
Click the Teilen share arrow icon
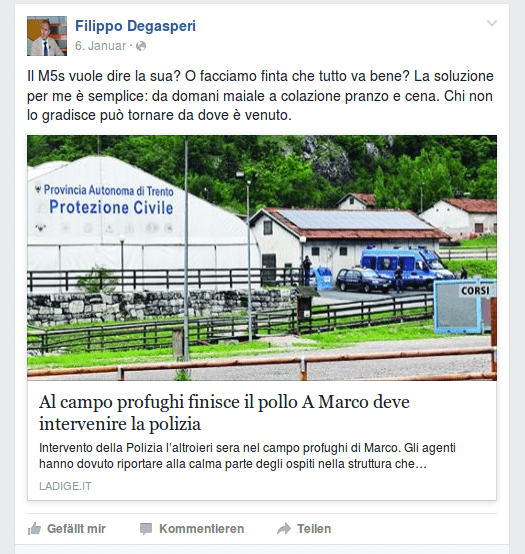[284, 529]
